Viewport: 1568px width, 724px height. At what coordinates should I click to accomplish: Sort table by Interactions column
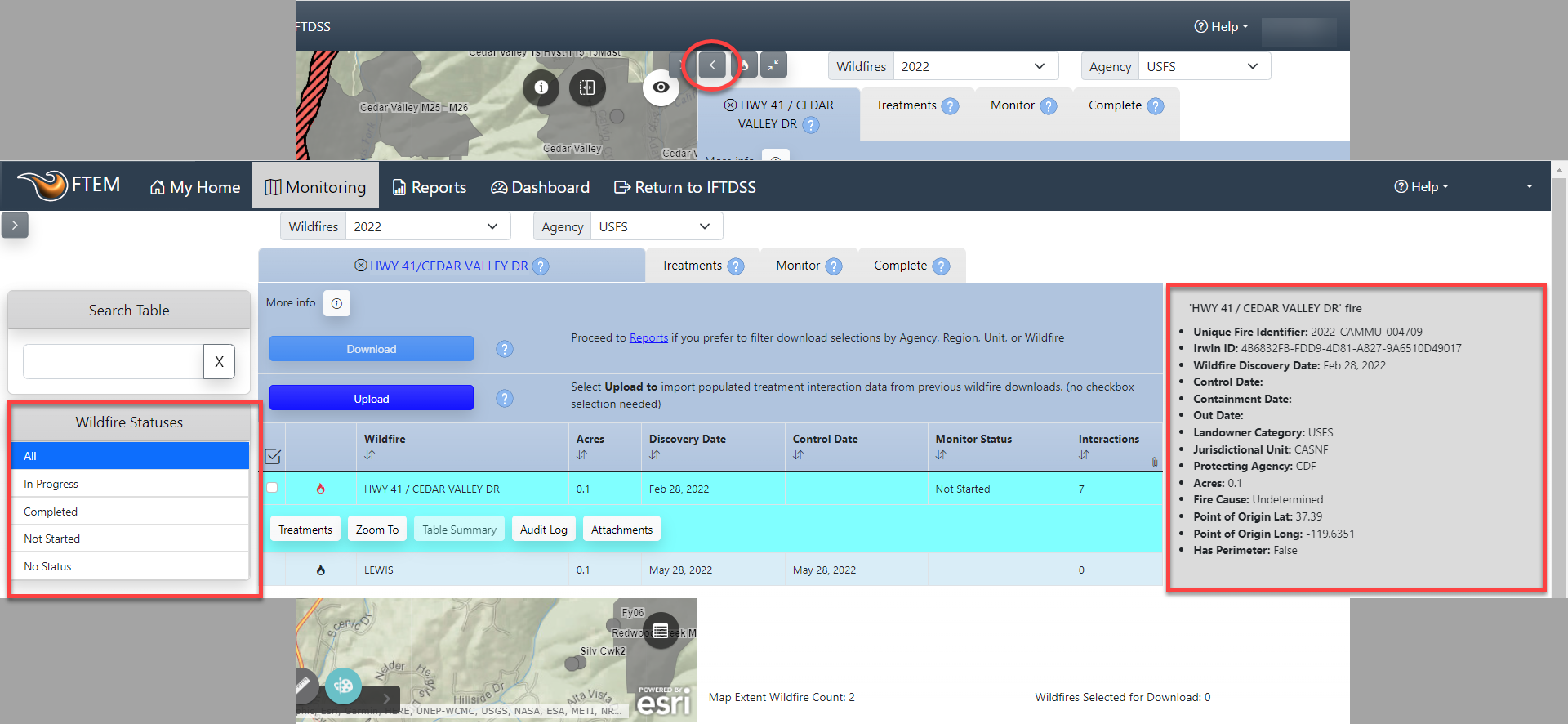click(1085, 455)
